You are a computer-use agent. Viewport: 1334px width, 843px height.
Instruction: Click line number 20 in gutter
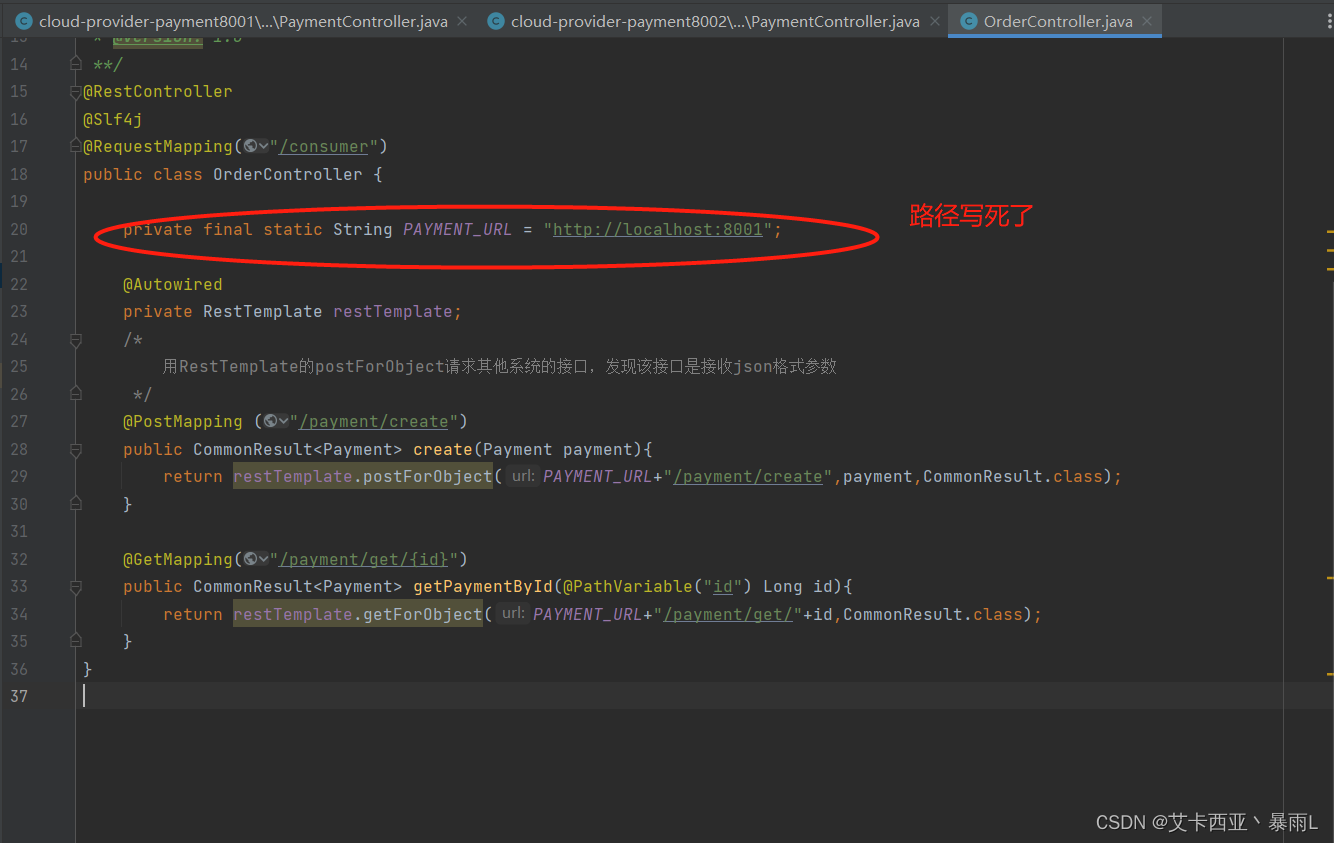(x=19, y=229)
